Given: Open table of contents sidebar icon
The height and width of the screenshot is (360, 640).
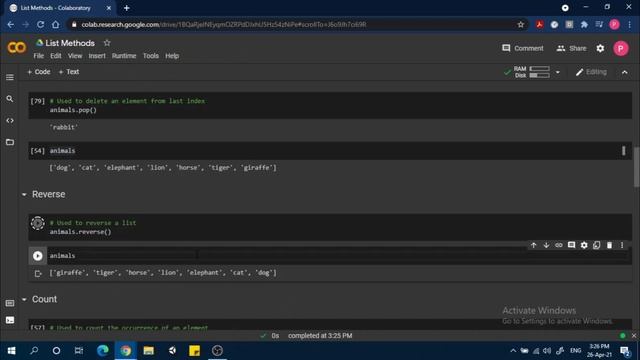Looking at the screenshot, I should coord(10,77).
